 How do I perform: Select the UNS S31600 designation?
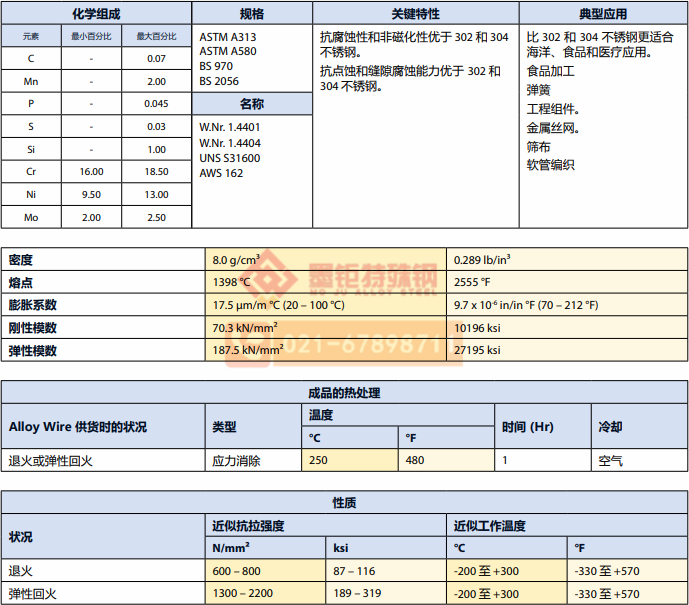point(230,158)
